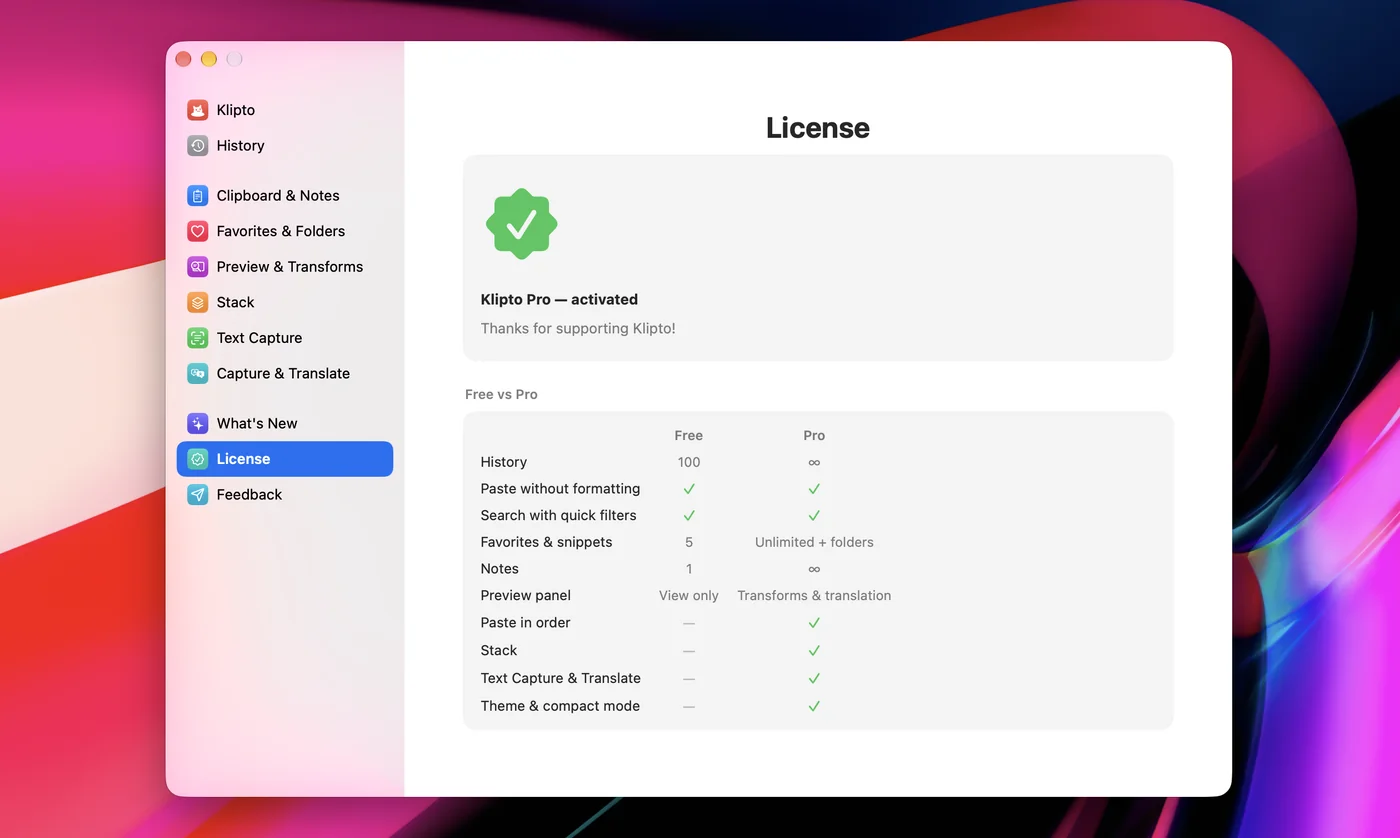
Task: Click the 'Paste in order' row label
Action: click(x=525, y=623)
